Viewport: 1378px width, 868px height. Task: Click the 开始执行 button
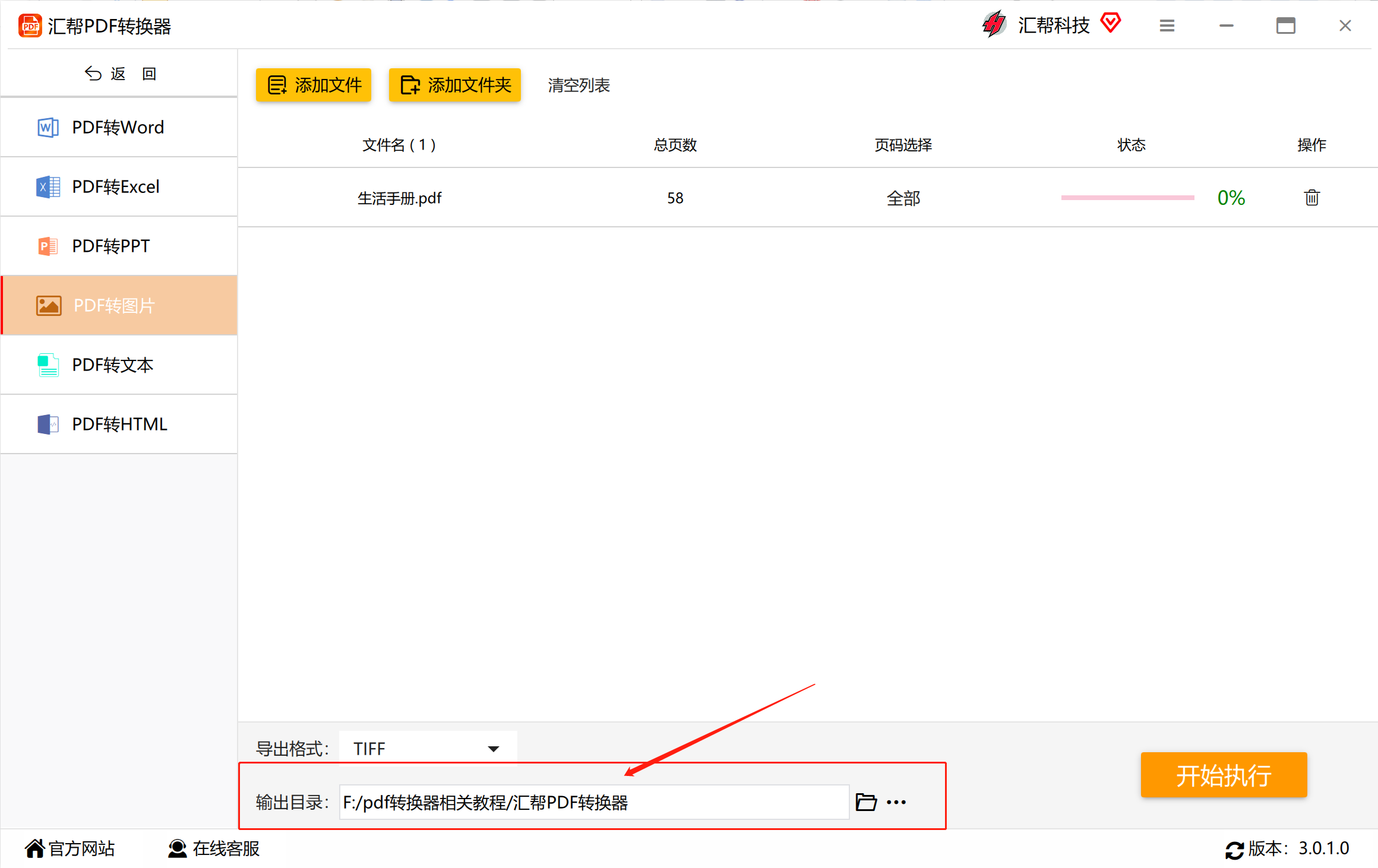[1224, 775]
